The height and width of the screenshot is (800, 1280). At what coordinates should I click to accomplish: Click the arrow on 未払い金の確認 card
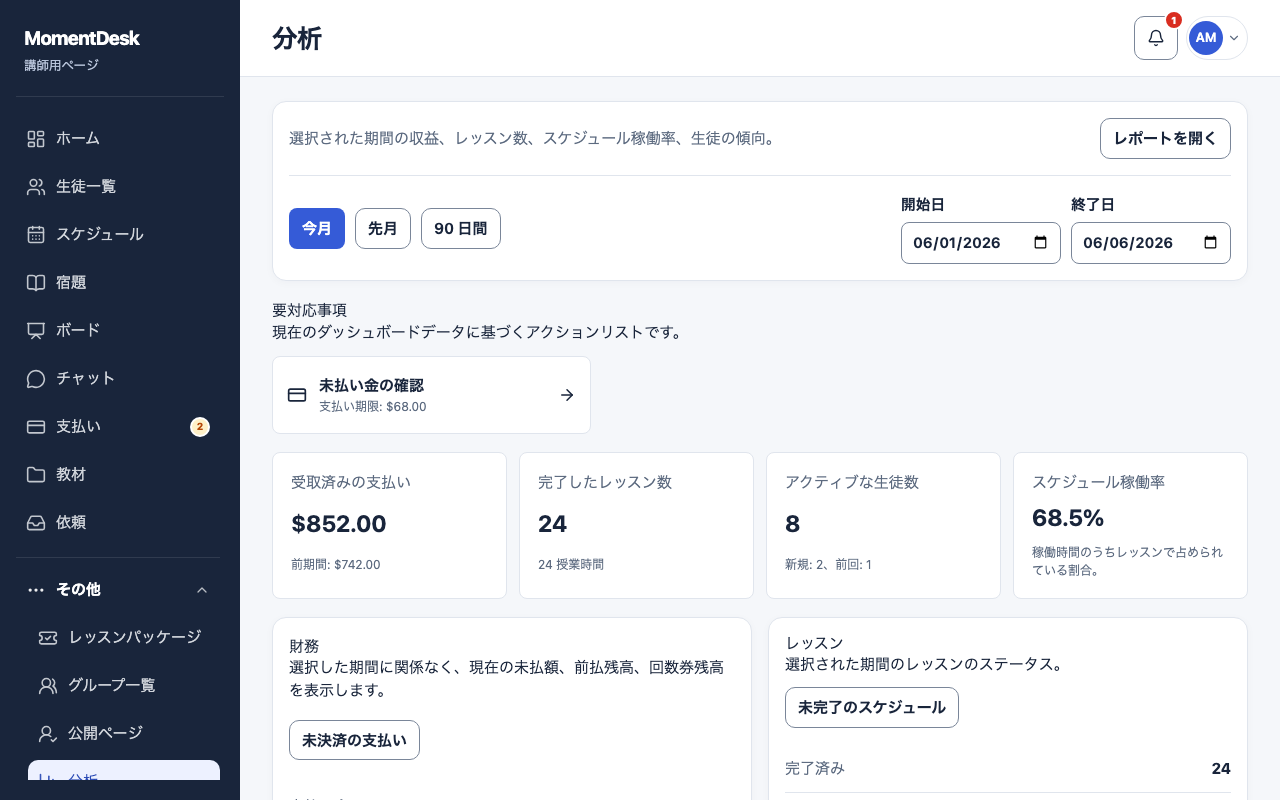point(567,395)
